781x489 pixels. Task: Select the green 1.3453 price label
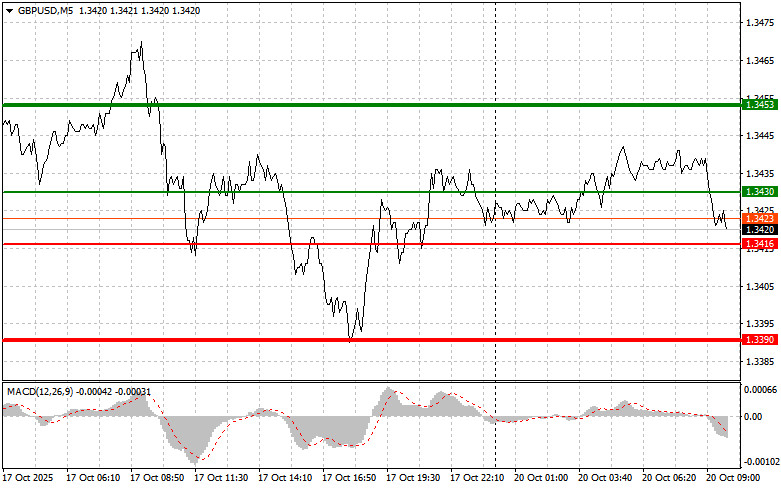click(755, 104)
